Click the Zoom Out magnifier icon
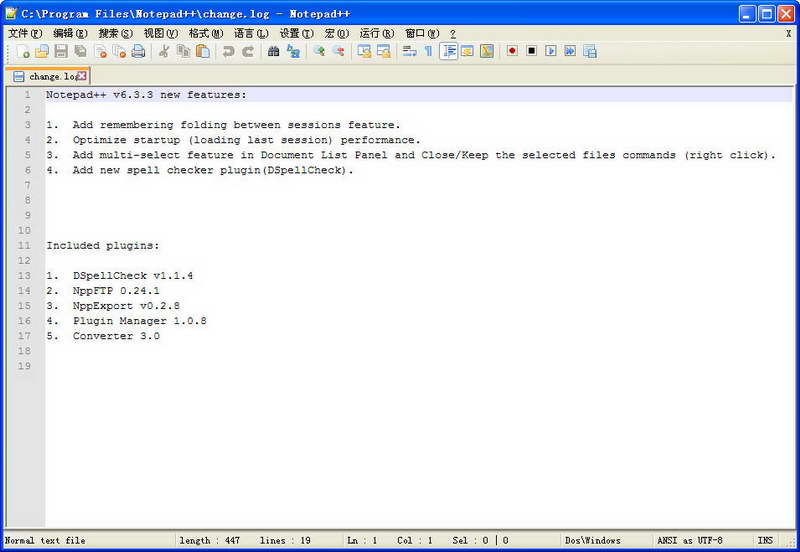The height and width of the screenshot is (552, 800). coord(338,52)
